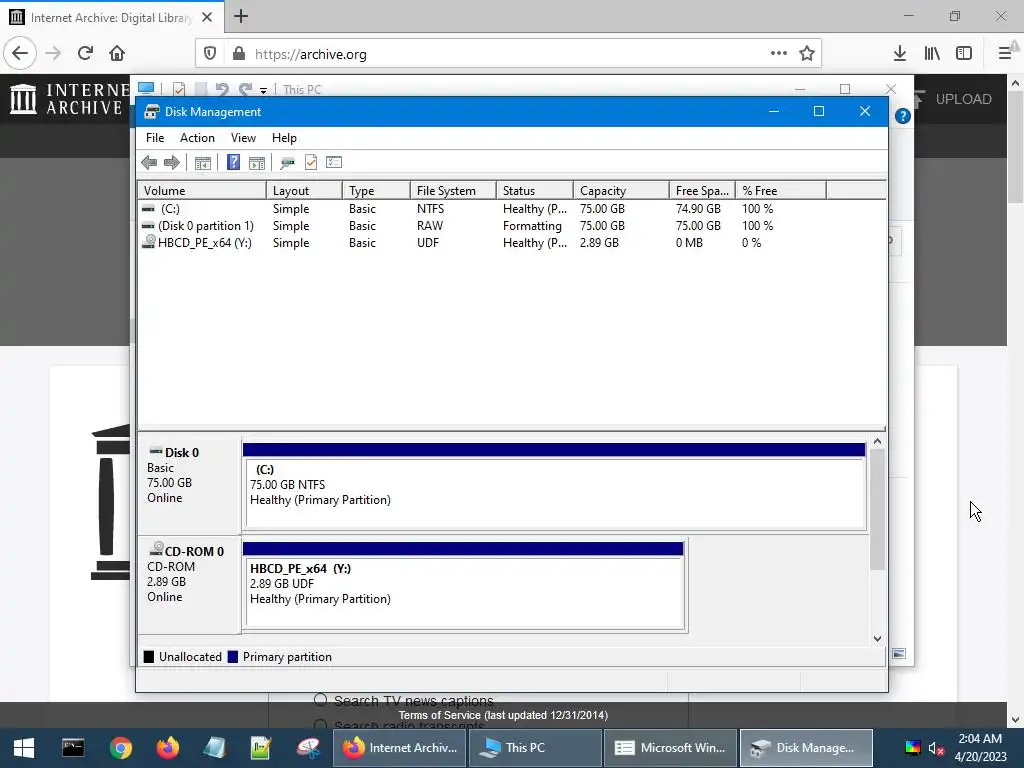Click the disk pane scrollbar down arrow
1024x768 pixels.
pyautogui.click(x=877, y=639)
